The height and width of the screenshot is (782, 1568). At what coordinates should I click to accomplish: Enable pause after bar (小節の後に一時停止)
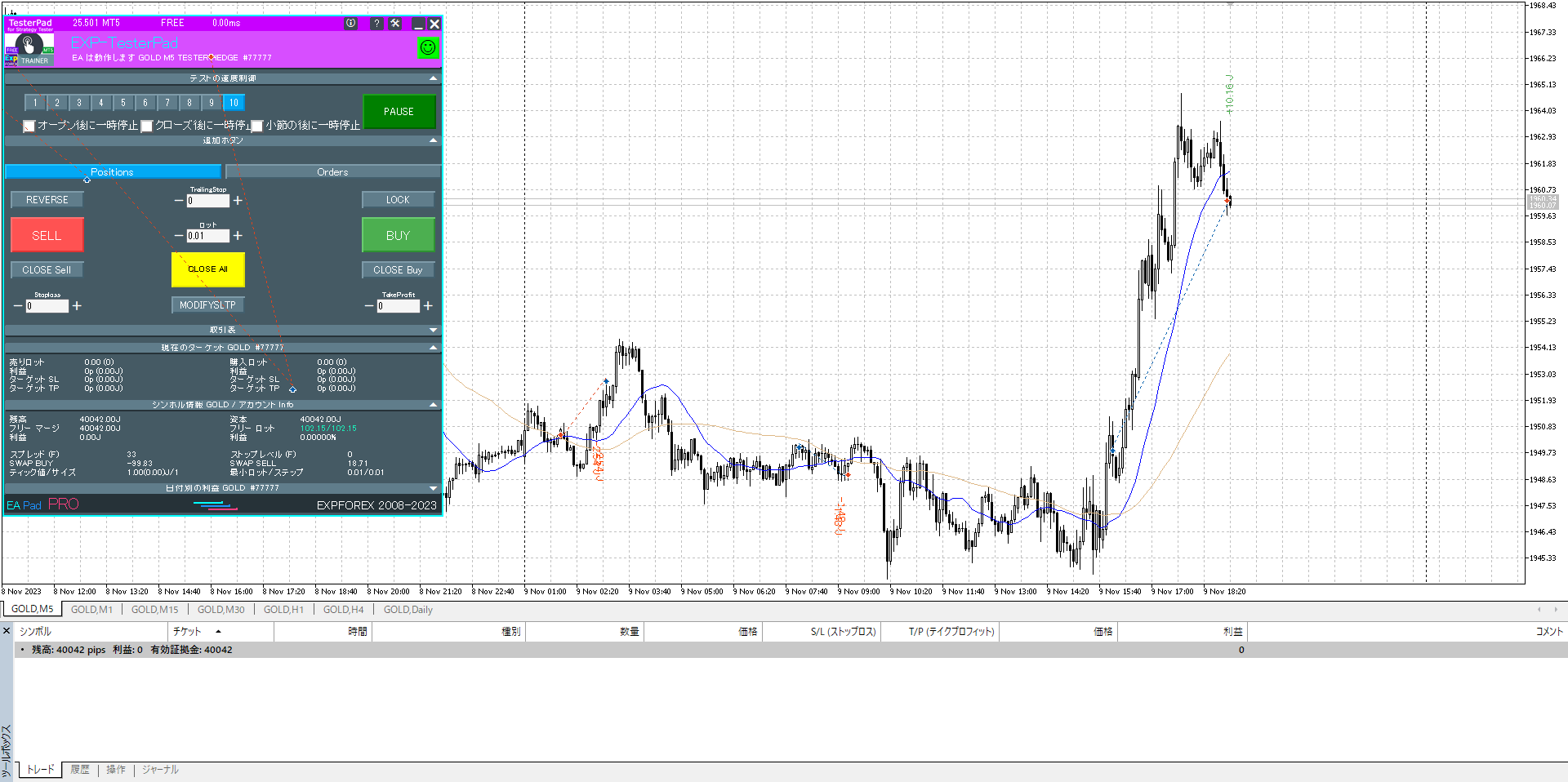click(257, 126)
